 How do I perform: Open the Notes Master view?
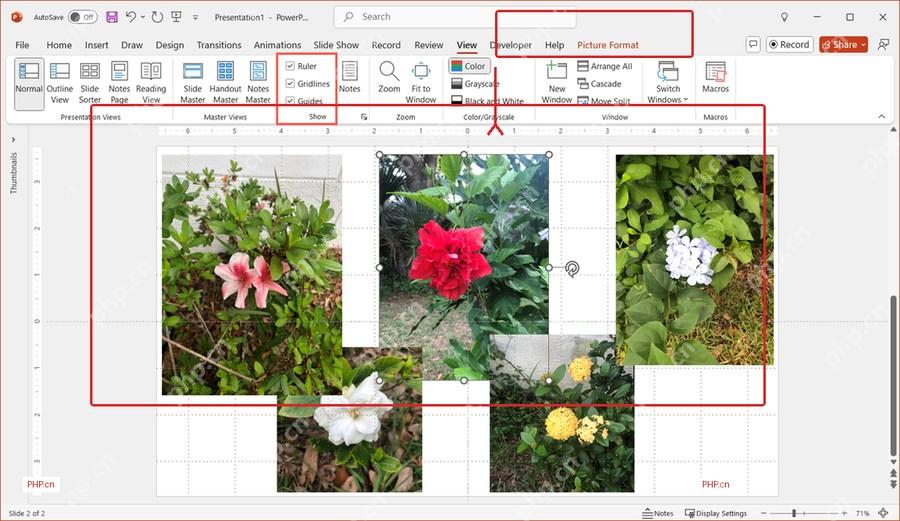[x=258, y=83]
